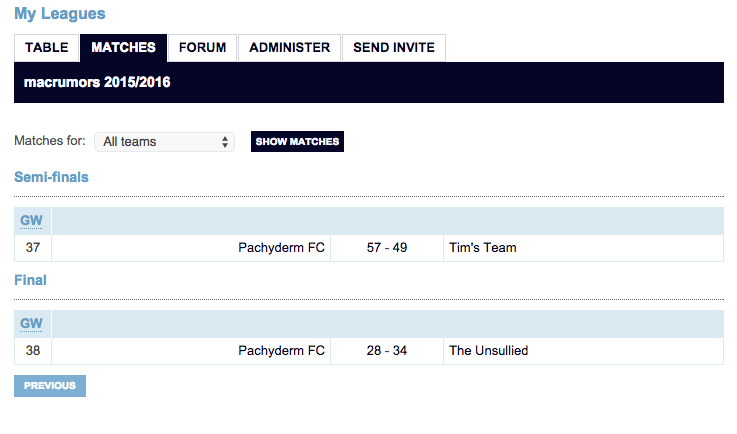Viewport: 737px width, 434px height.
Task: Go to the Administer tab
Action: click(289, 48)
